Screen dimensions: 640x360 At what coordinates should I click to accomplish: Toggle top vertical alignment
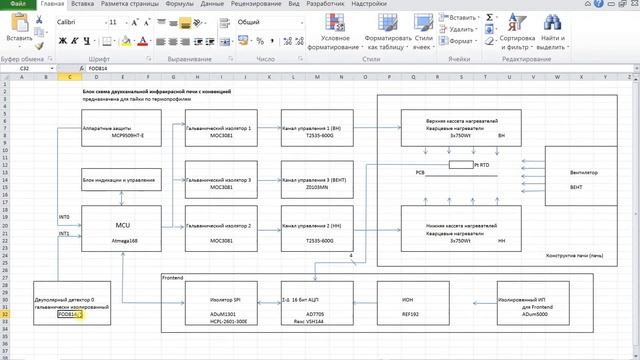(x=161, y=23)
